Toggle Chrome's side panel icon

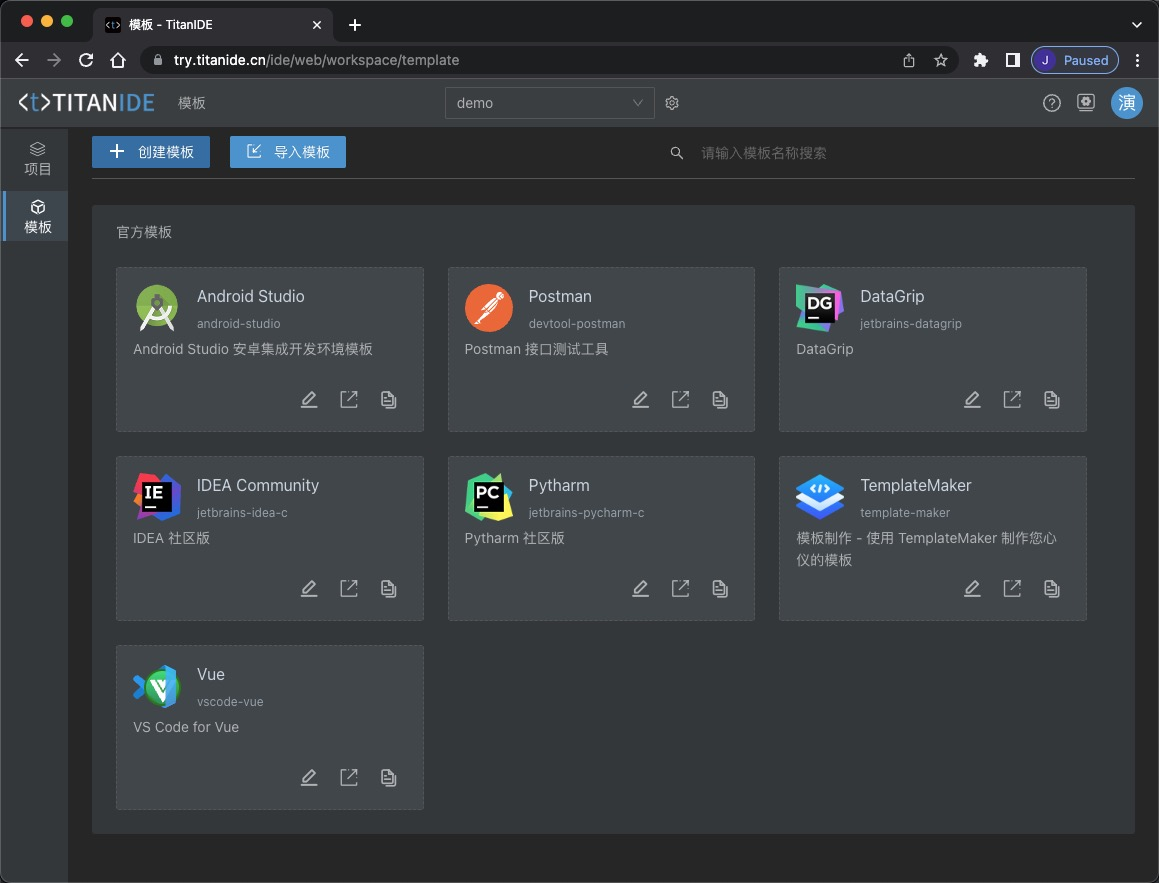point(1012,60)
